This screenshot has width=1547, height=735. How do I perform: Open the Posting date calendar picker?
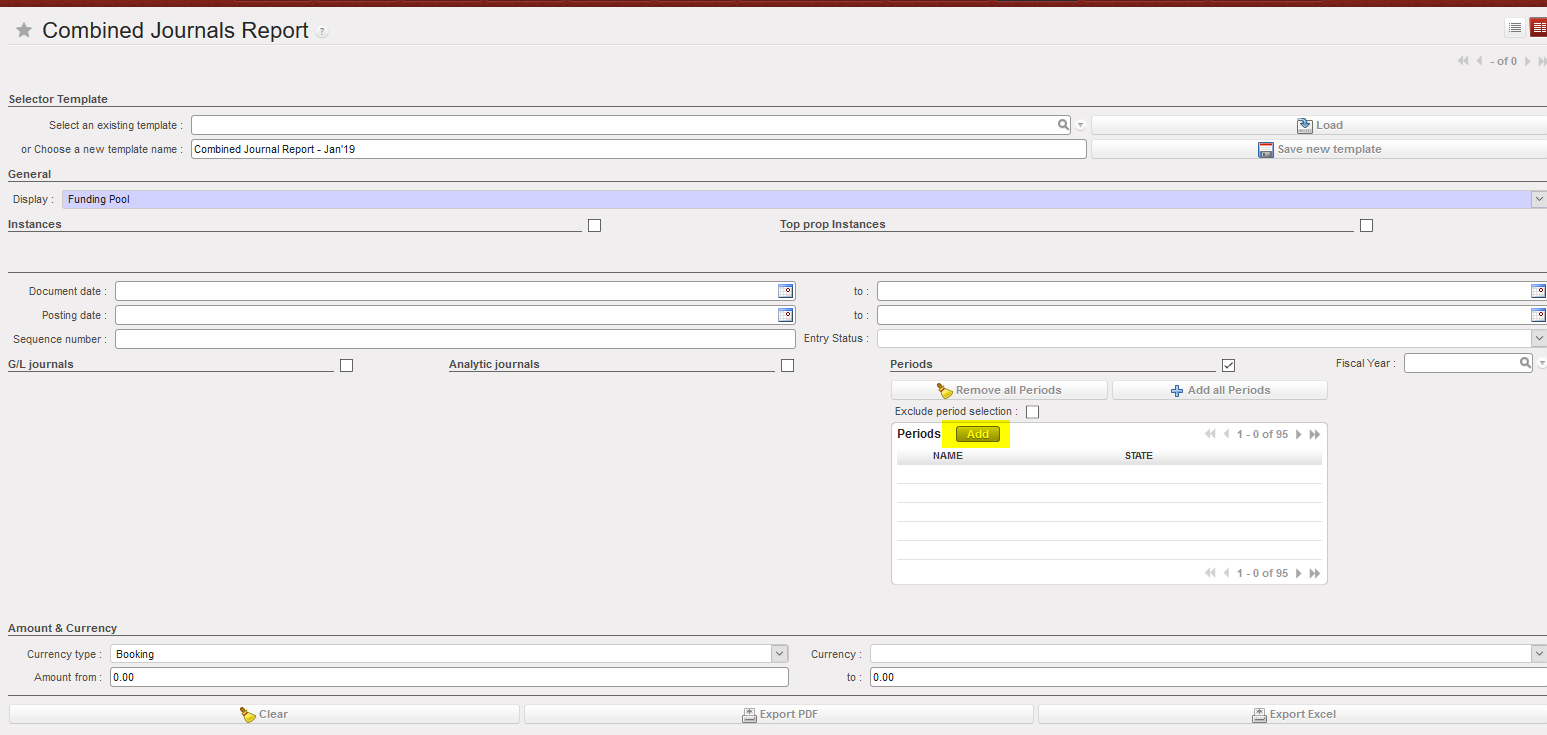[x=785, y=315]
